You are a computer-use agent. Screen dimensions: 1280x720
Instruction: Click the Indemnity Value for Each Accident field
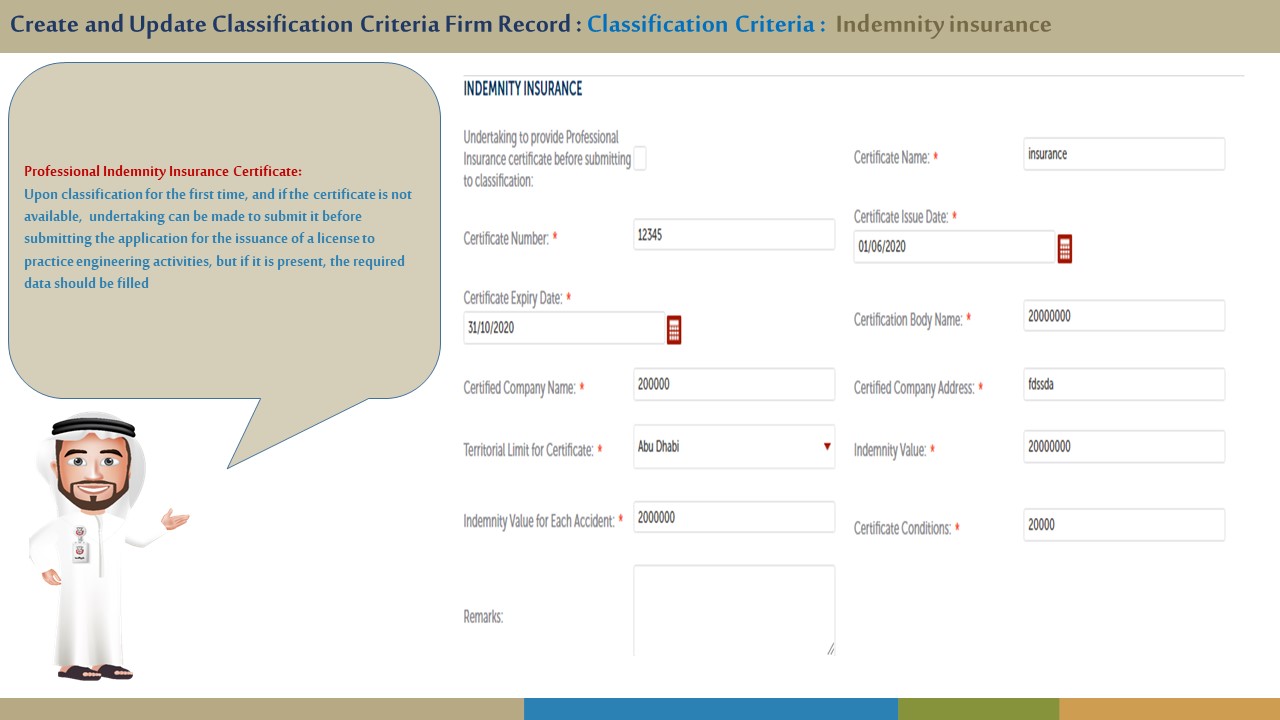(x=734, y=517)
